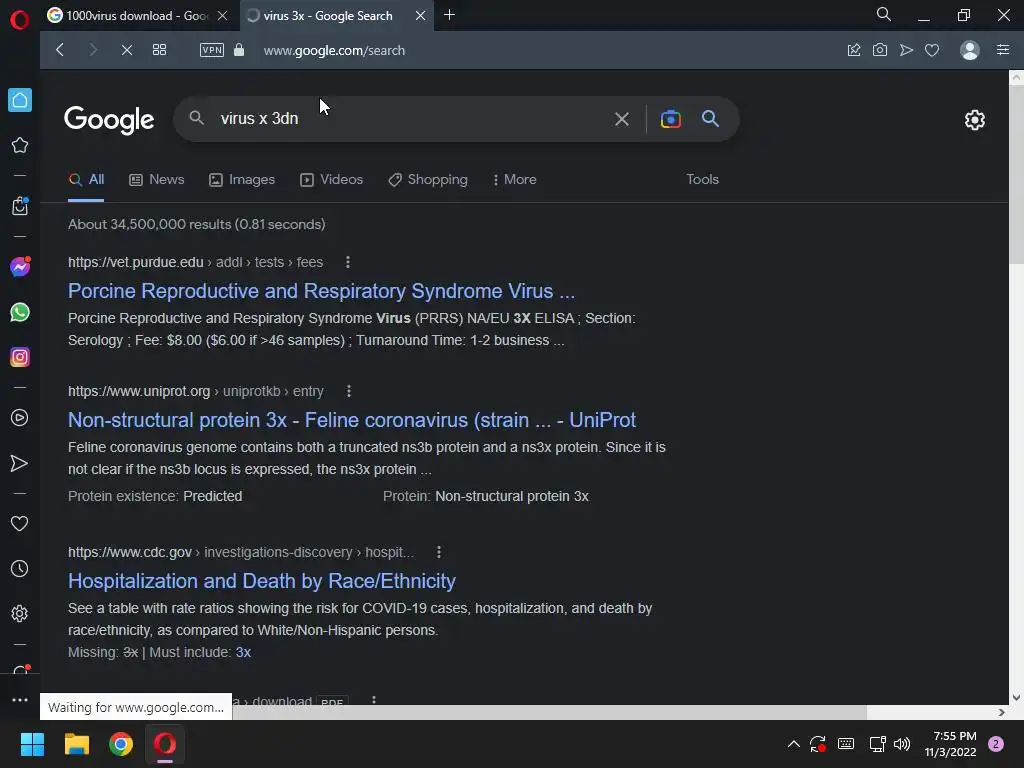Click the vertical scrollbar thumb

click(1016, 175)
